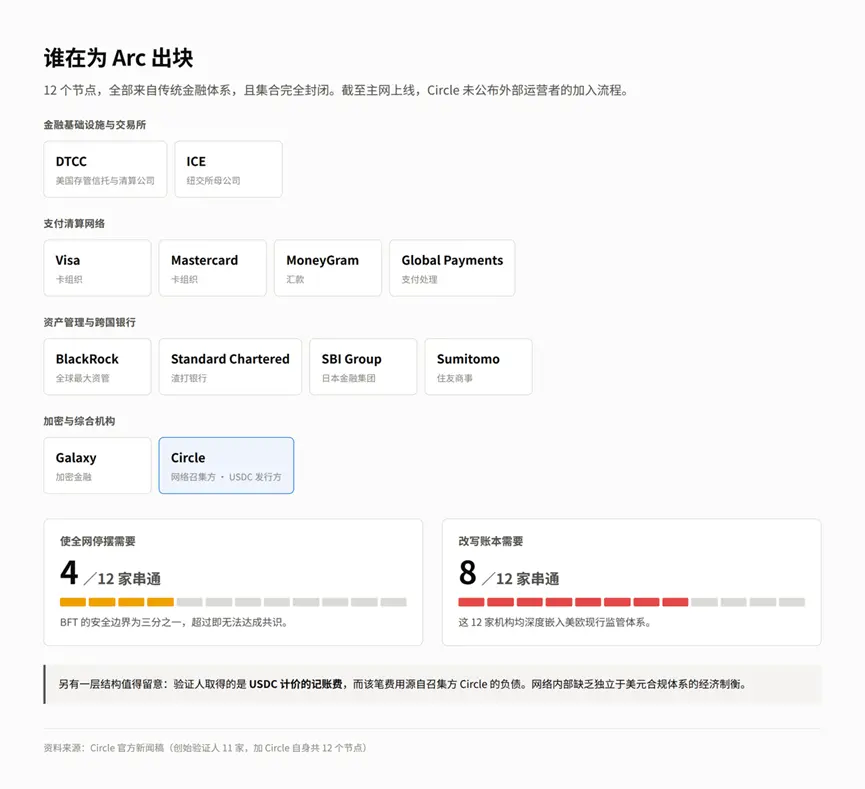Select the ICE card
865x789 pixels.
pos(228,169)
